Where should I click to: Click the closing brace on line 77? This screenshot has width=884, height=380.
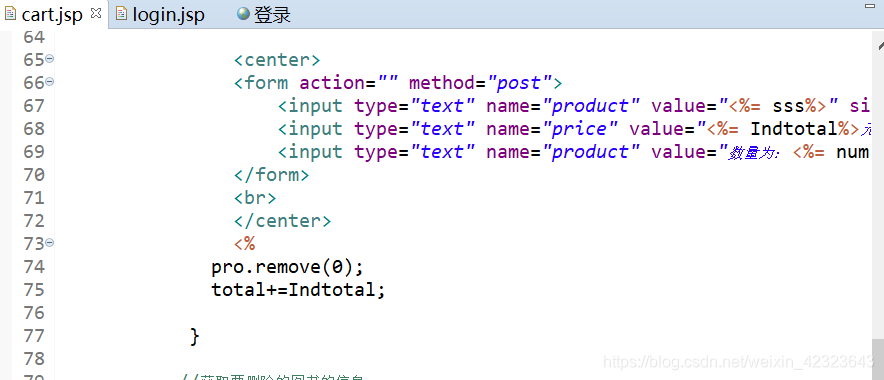tap(195, 336)
